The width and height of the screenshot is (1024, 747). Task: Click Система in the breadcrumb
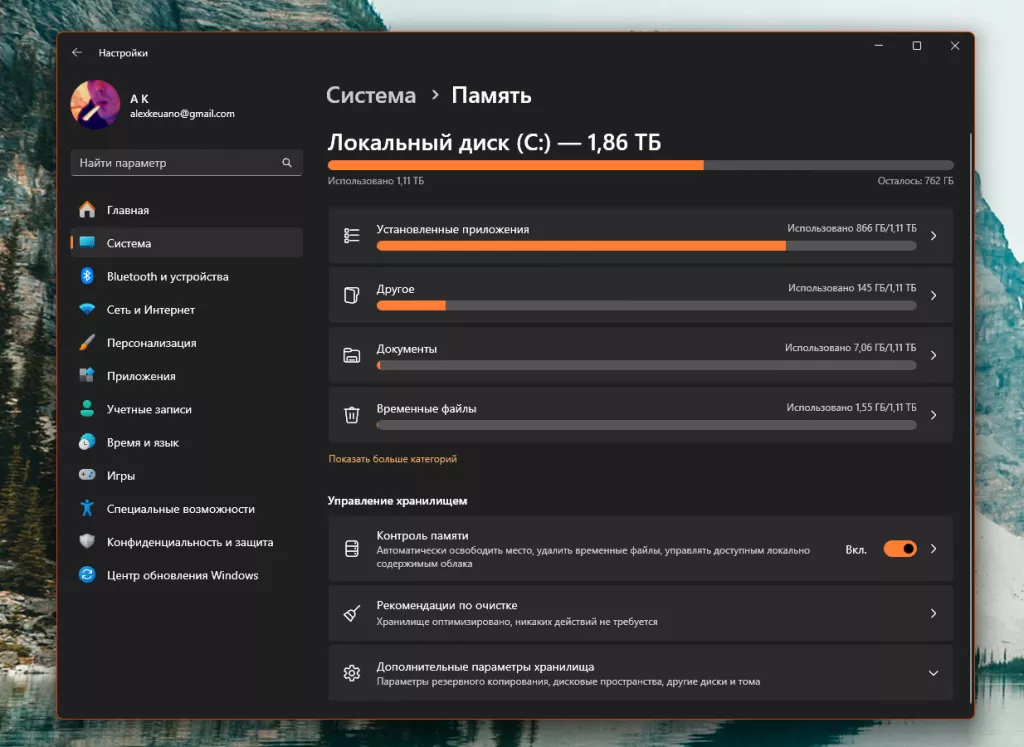[371, 96]
